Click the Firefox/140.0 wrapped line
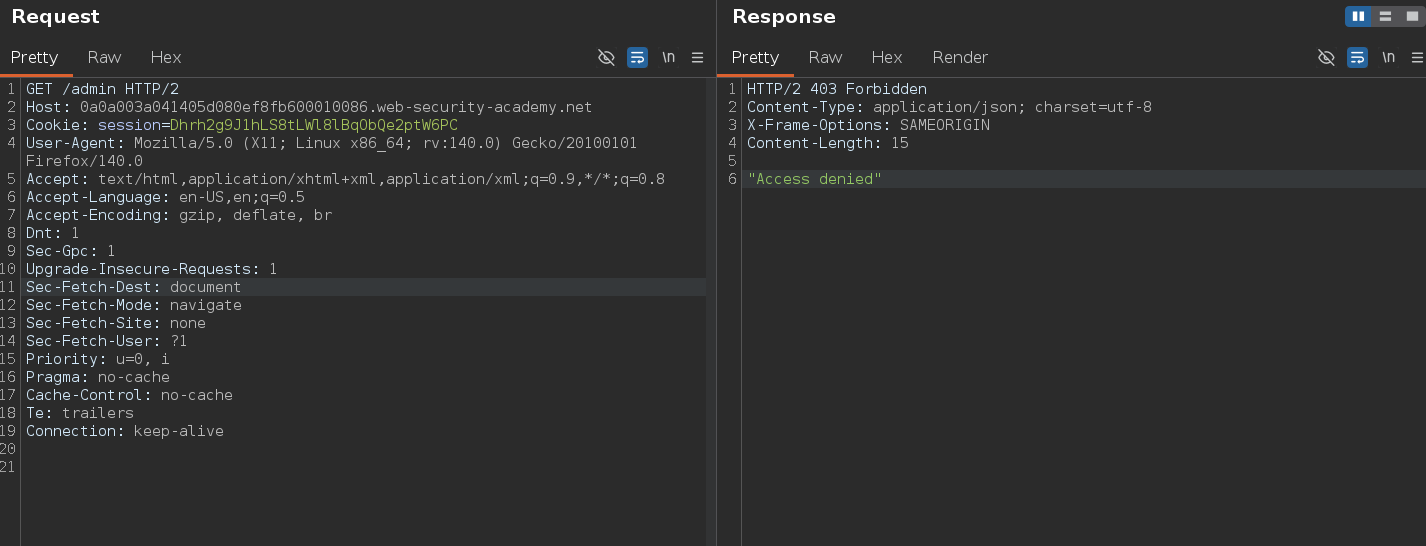The width and height of the screenshot is (1426, 546). [x=84, y=161]
